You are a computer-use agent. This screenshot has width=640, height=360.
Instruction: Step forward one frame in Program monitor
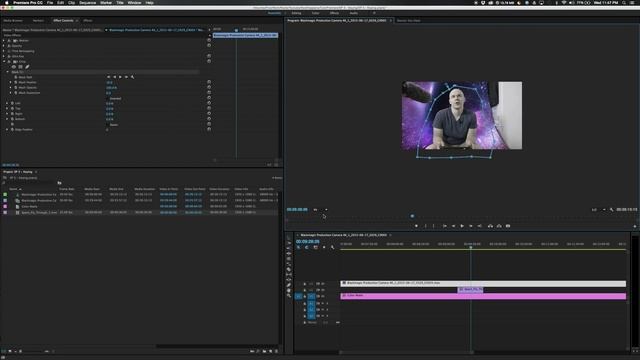coord(471,226)
